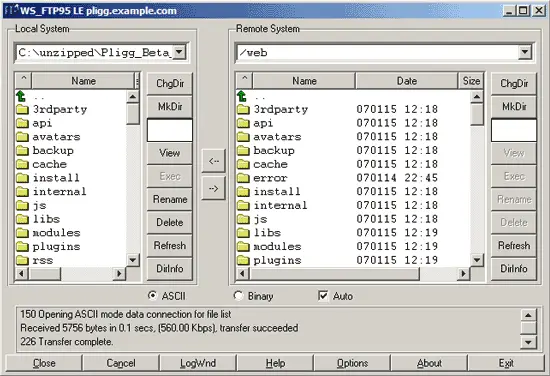Click the remote backup folder icon

(243, 150)
